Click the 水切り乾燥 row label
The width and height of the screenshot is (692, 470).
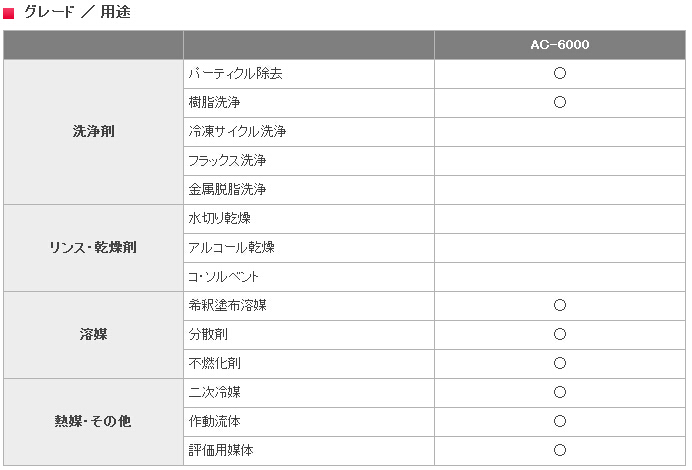tap(220, 218)
